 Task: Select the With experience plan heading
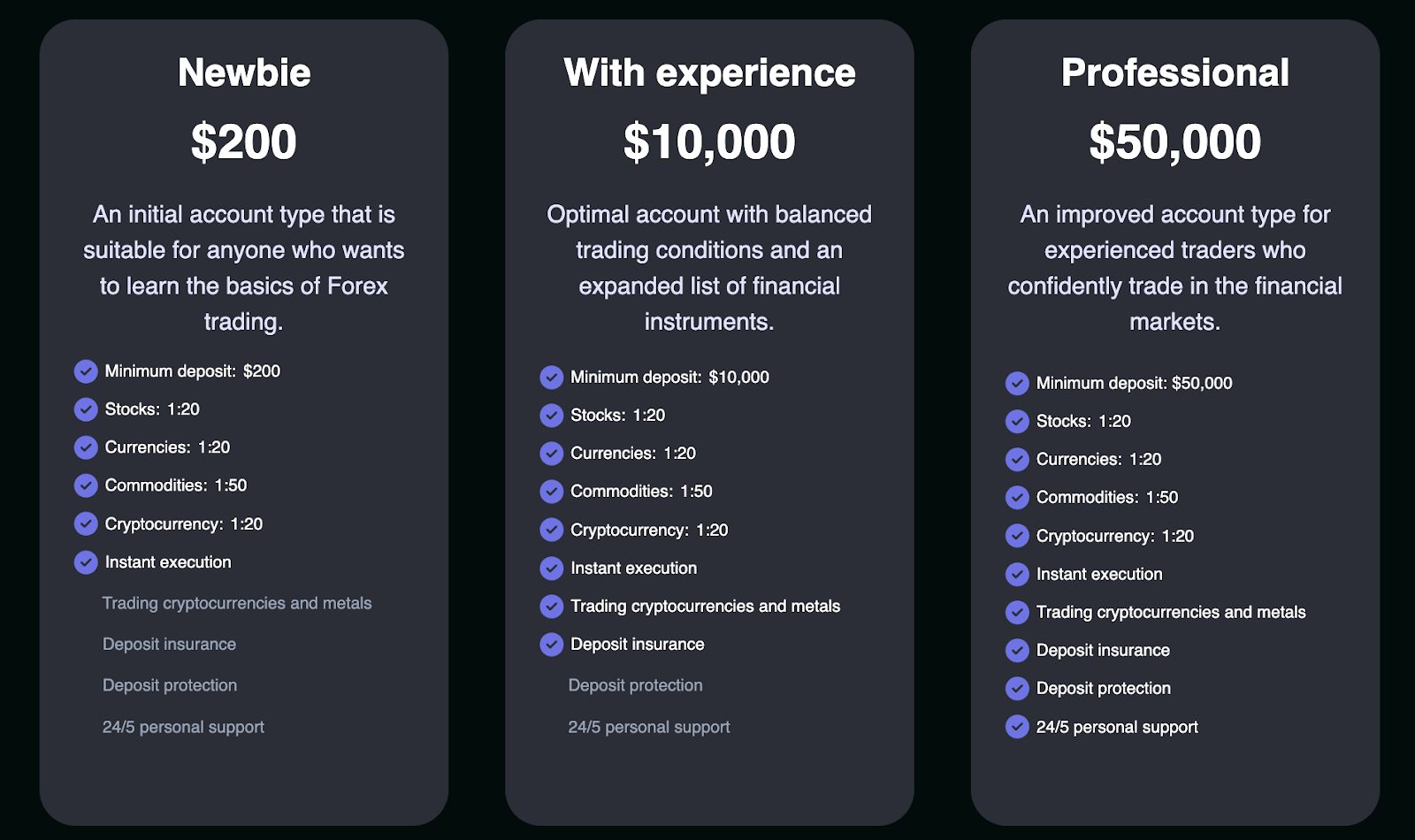(709, 73)
